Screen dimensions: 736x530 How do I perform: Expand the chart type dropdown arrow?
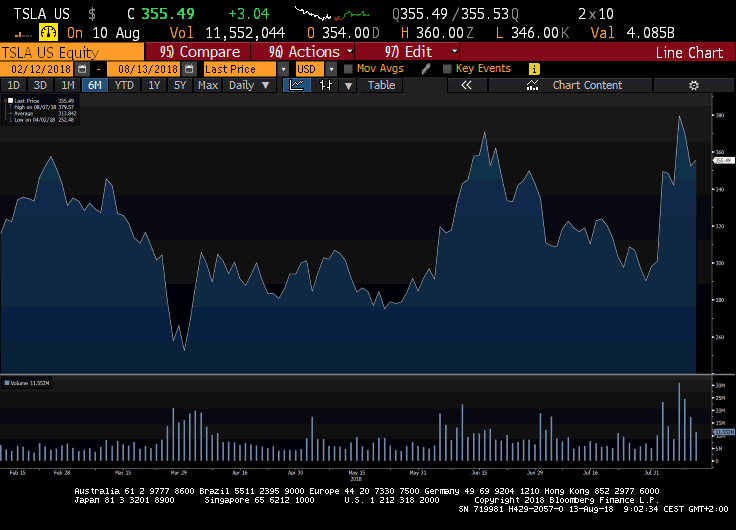coord(348,85)
